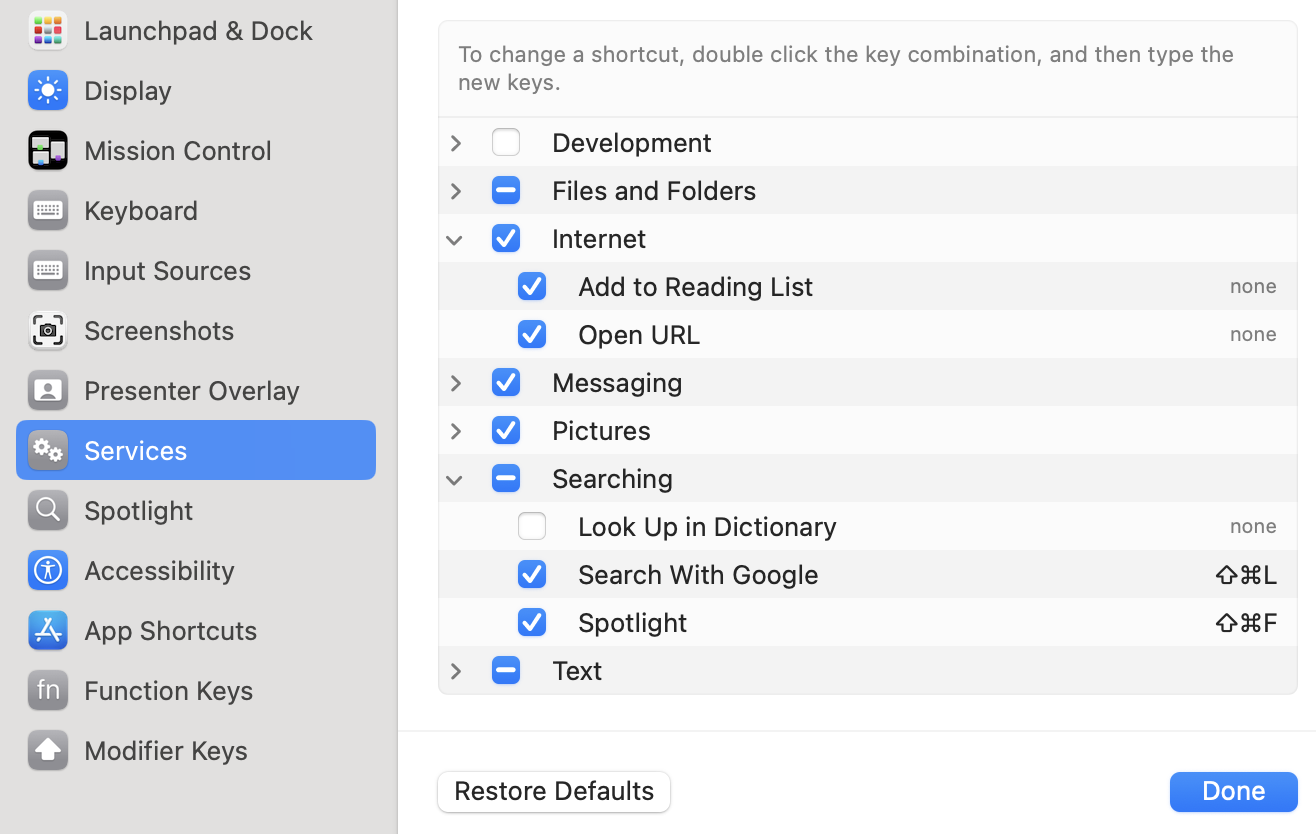Click the Screenshots icon
The height and width of the screenshot is (834, 1316).
click(47, 330)
